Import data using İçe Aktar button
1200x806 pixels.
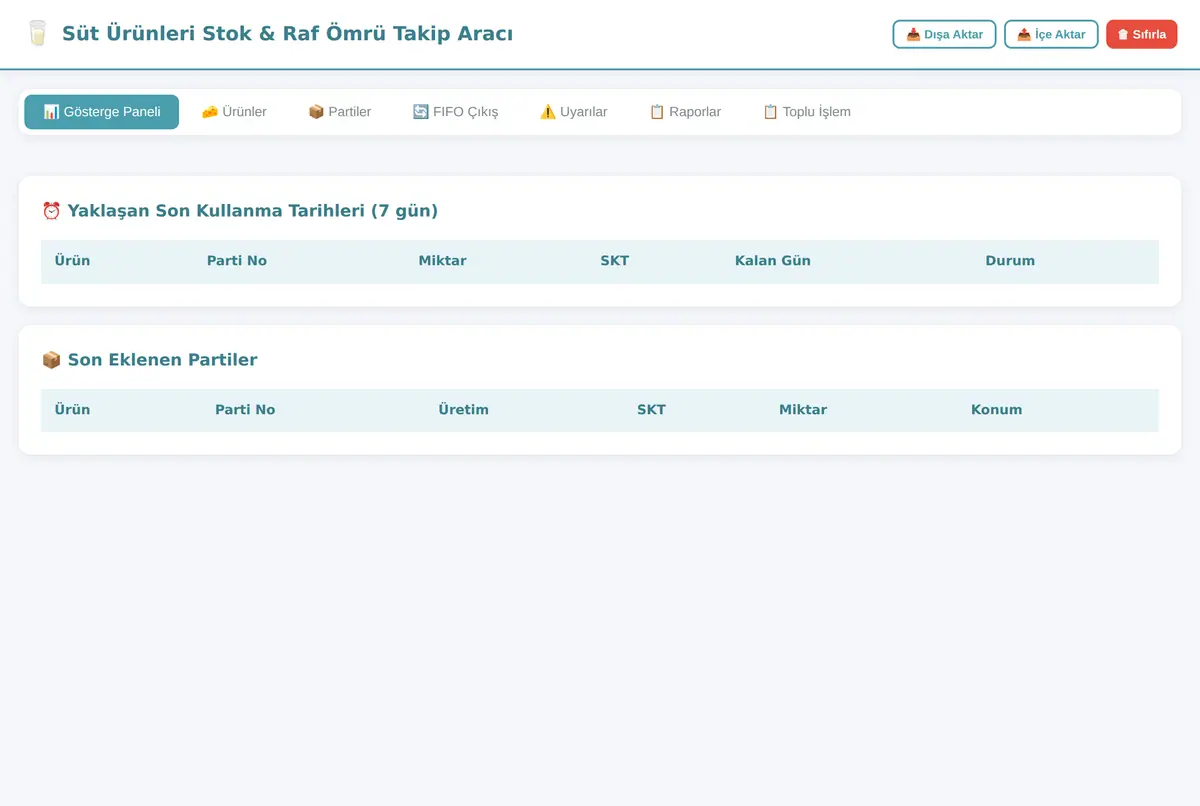point(1051,34)
